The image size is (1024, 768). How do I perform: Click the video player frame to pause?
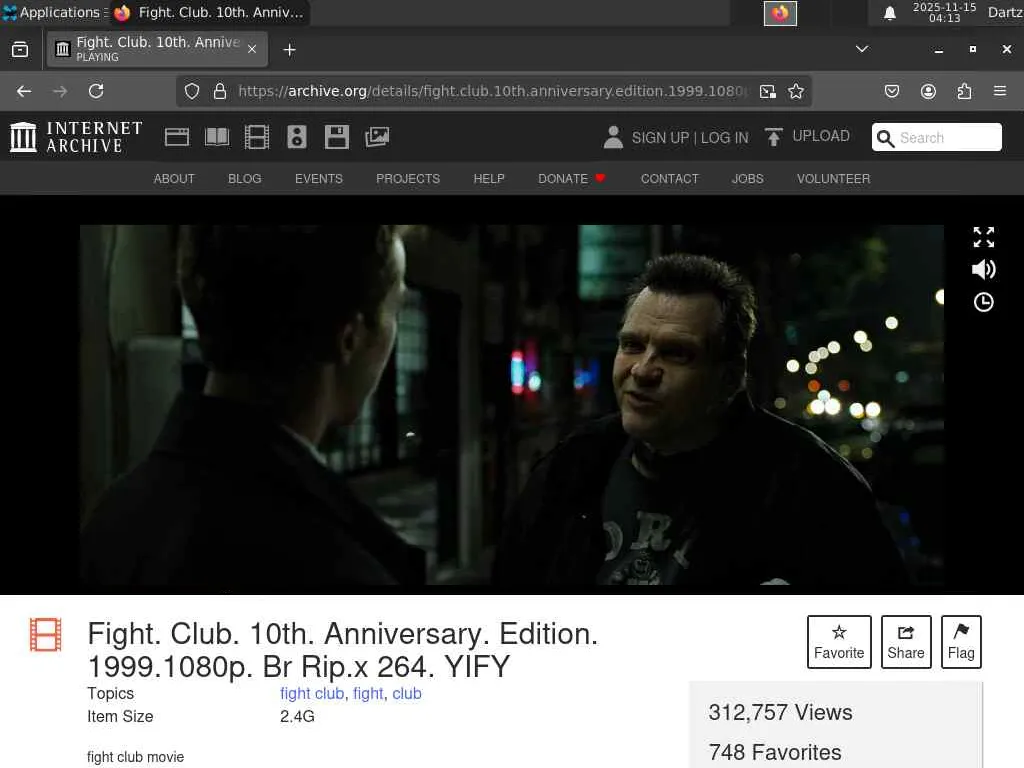[511, 405]
